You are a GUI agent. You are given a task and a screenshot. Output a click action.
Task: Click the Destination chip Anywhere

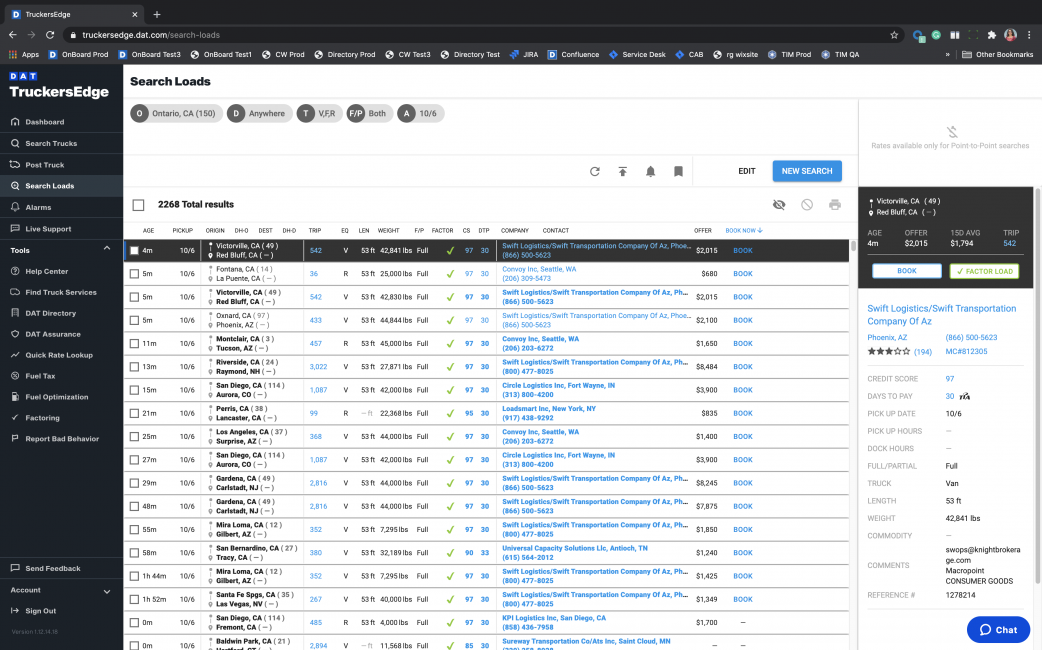pos(259,114)
